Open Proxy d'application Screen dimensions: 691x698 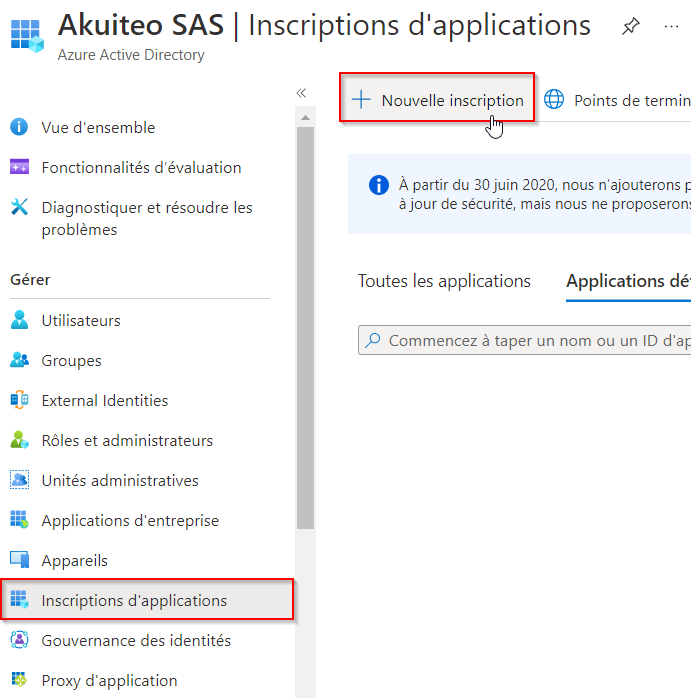coord(109,681)
